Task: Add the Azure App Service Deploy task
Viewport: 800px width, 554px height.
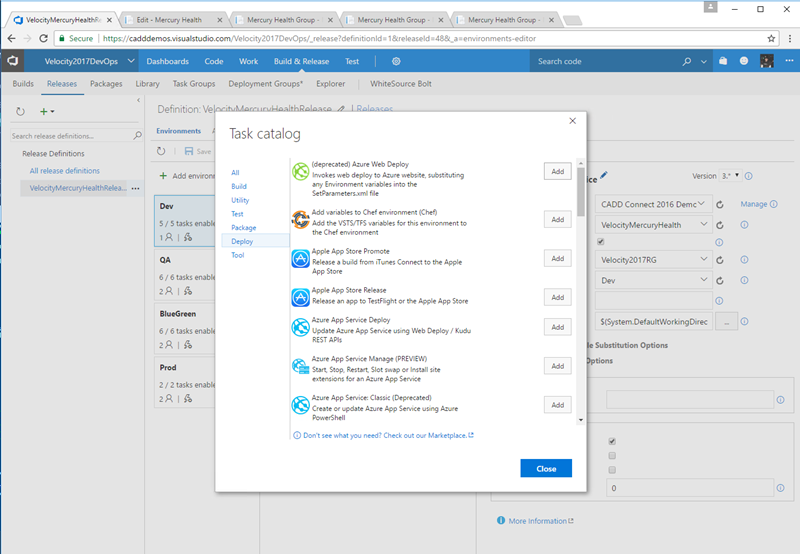Action: coord(558,327)
